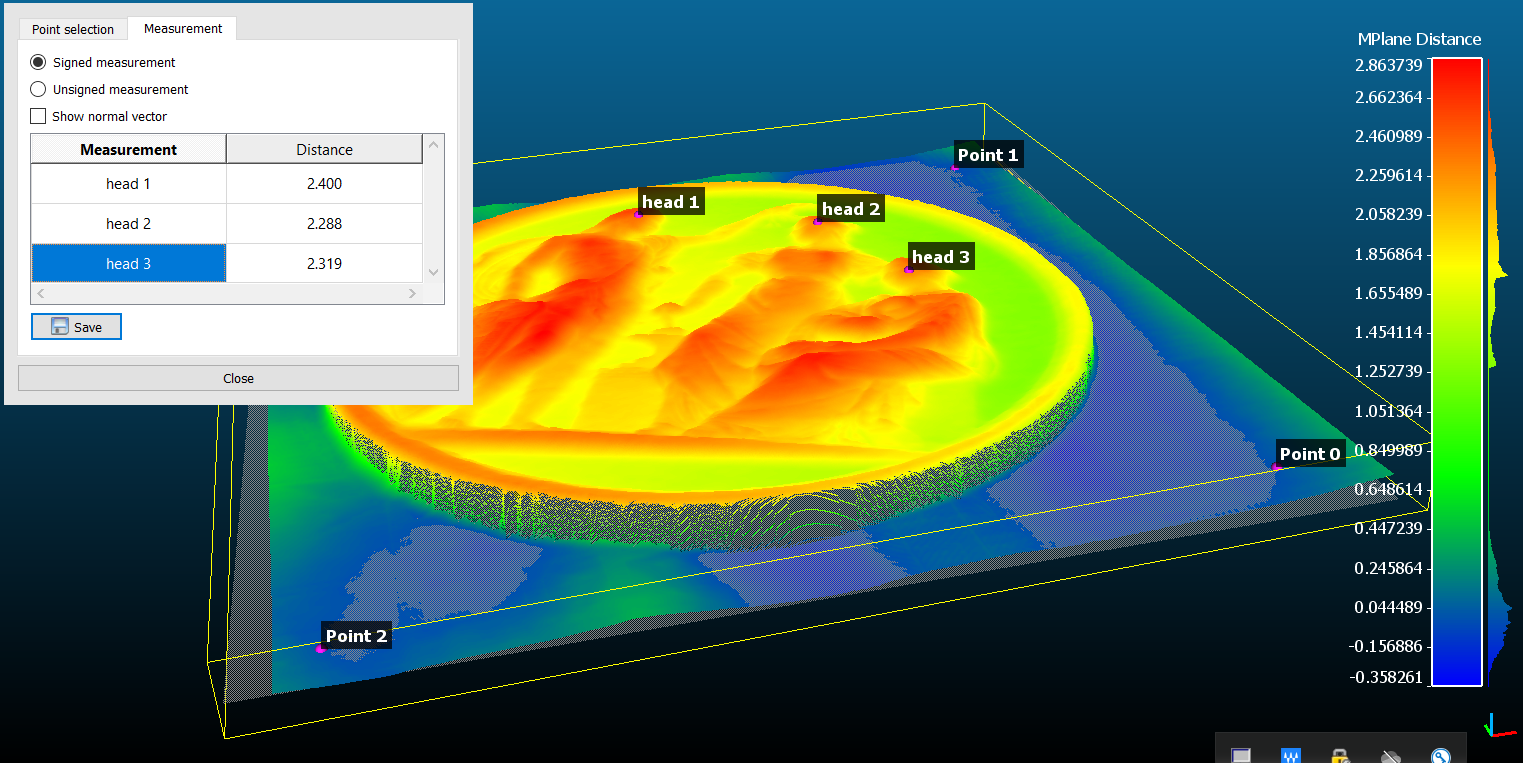Screen dimensions: 1523x763
Task: Click the head 1 point marker label
Action: 670,202
